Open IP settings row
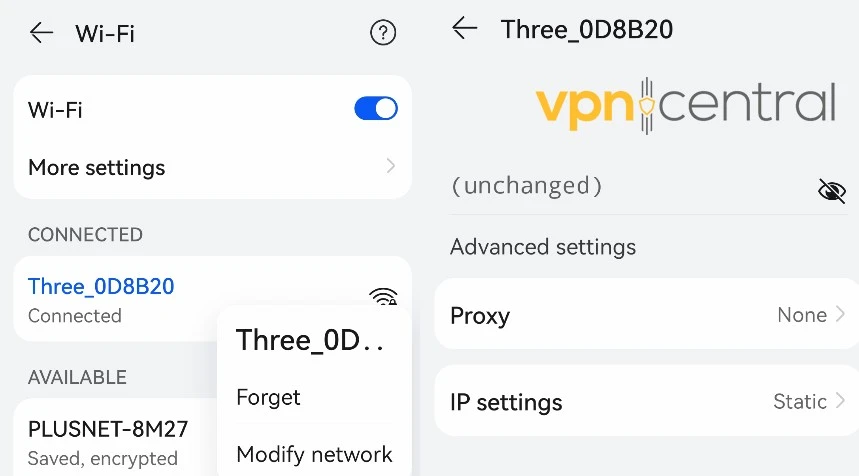The height and width of the screenshot is (476, 859). pyautogui.click(x=646, y=402)
